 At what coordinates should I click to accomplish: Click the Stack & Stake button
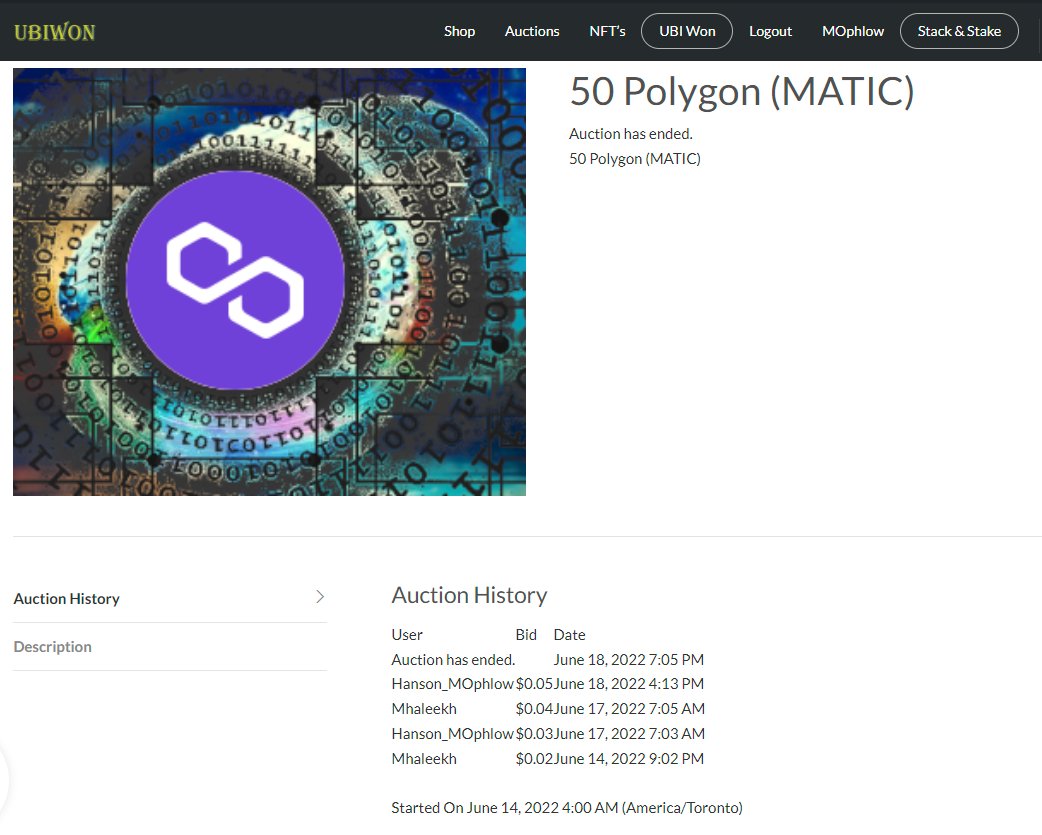coord(959,31)
